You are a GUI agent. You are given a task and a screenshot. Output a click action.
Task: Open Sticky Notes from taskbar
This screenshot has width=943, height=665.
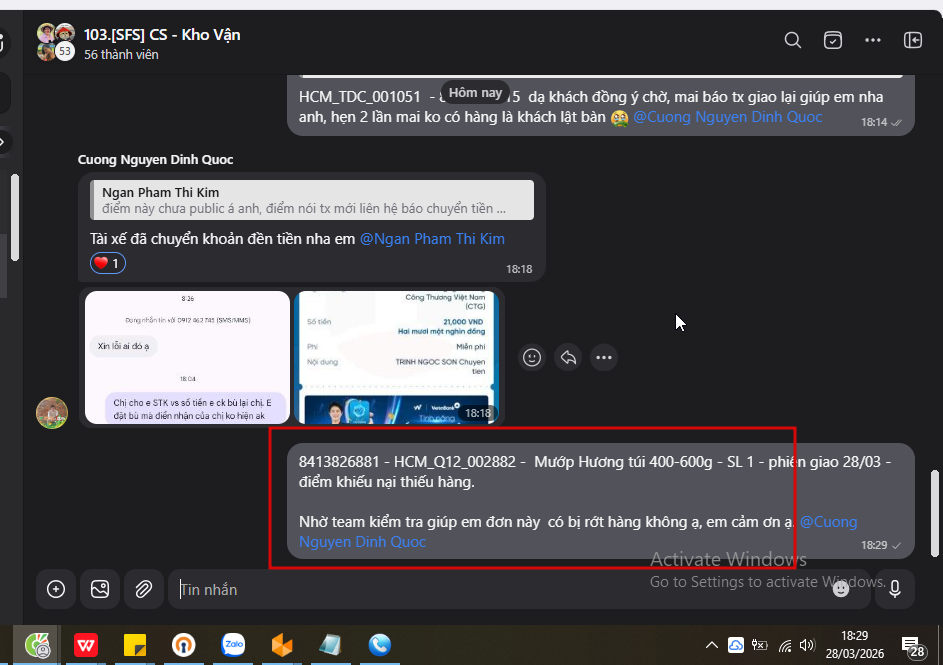pos(135,646)
